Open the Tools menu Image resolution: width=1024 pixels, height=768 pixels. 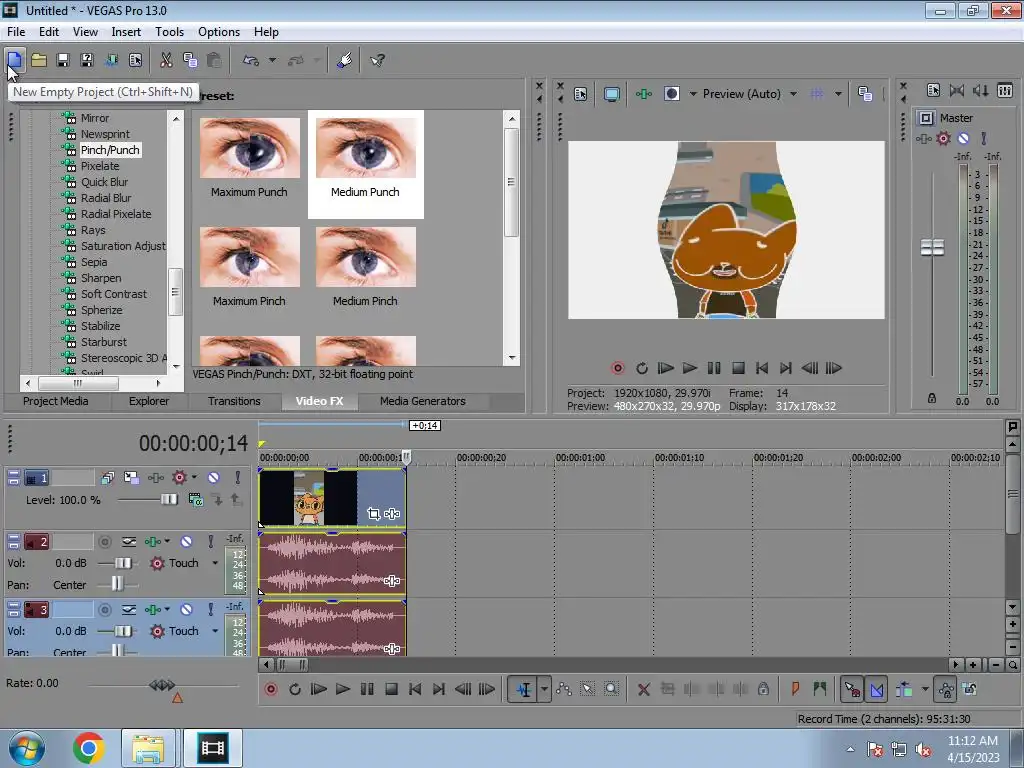click(169, 31)
